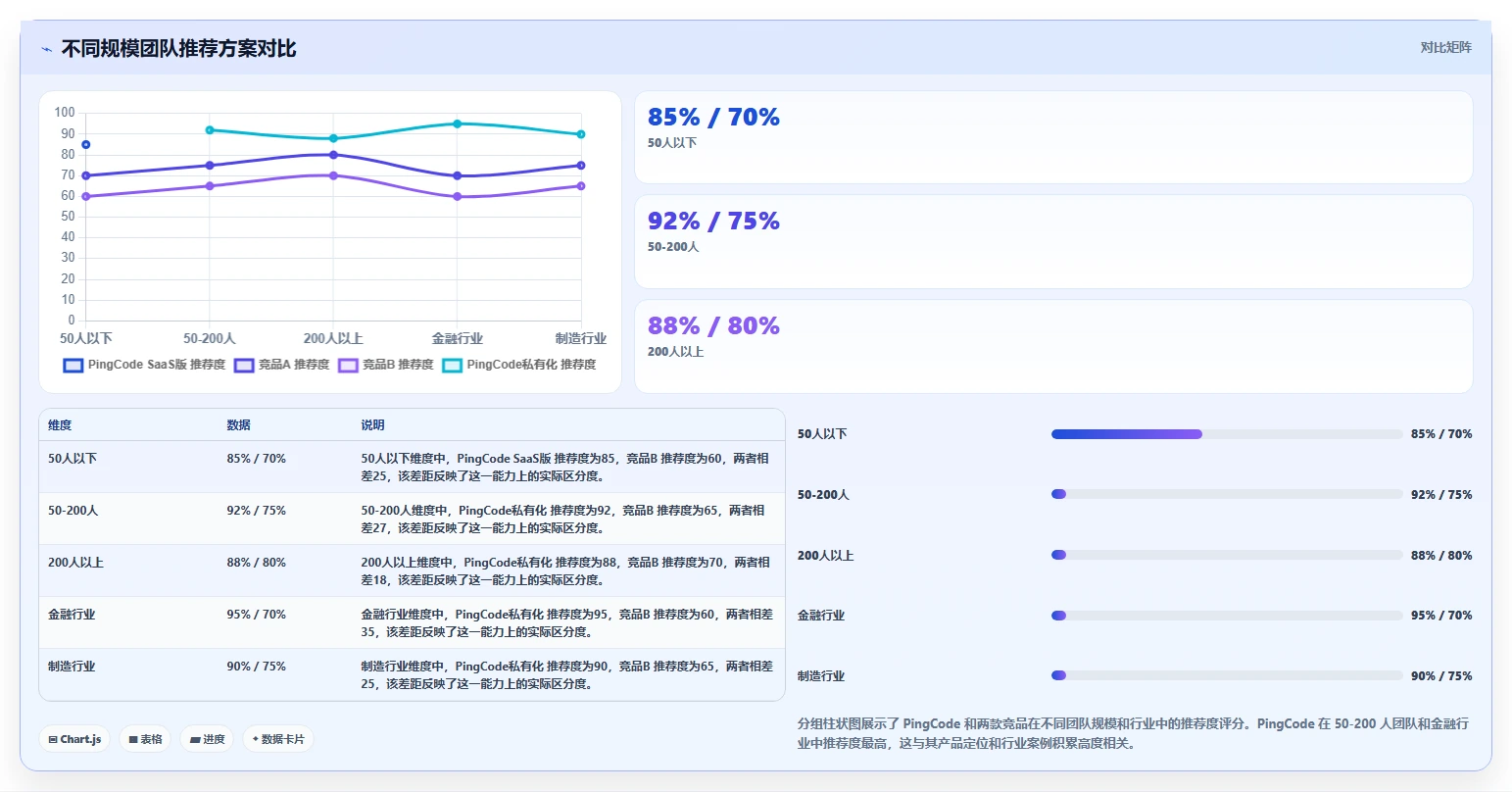Toggle PingCode SaaS版 推荐度 legend item
The width and height of the screenshot is (1512, 792).
[x=144, y=365]
